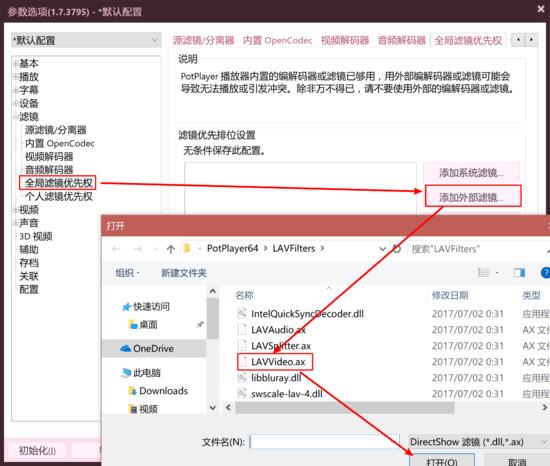The width and height of the screenshot is (550, 466).
Task: Select 快速访问 in the navigation pane
Action: click(x=151, y=306)
